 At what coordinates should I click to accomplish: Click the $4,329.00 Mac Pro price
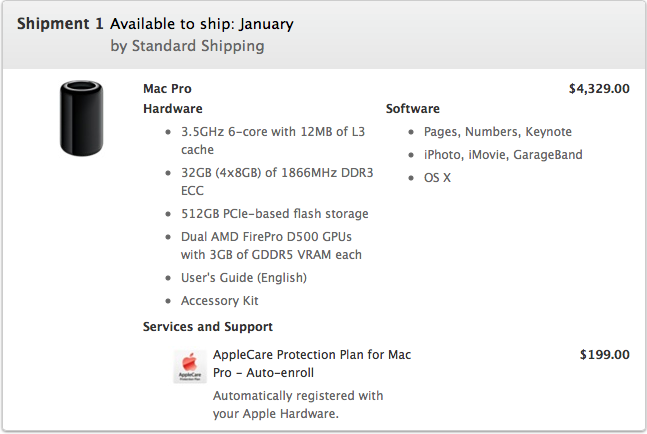[599, 88]
